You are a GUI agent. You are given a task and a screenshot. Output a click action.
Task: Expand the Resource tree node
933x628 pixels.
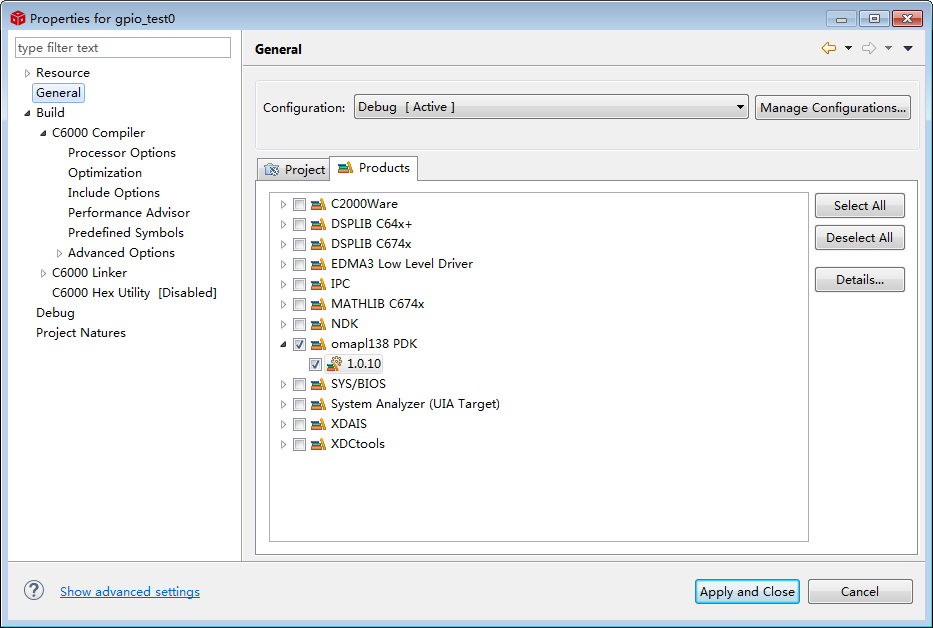pos(27,73)
